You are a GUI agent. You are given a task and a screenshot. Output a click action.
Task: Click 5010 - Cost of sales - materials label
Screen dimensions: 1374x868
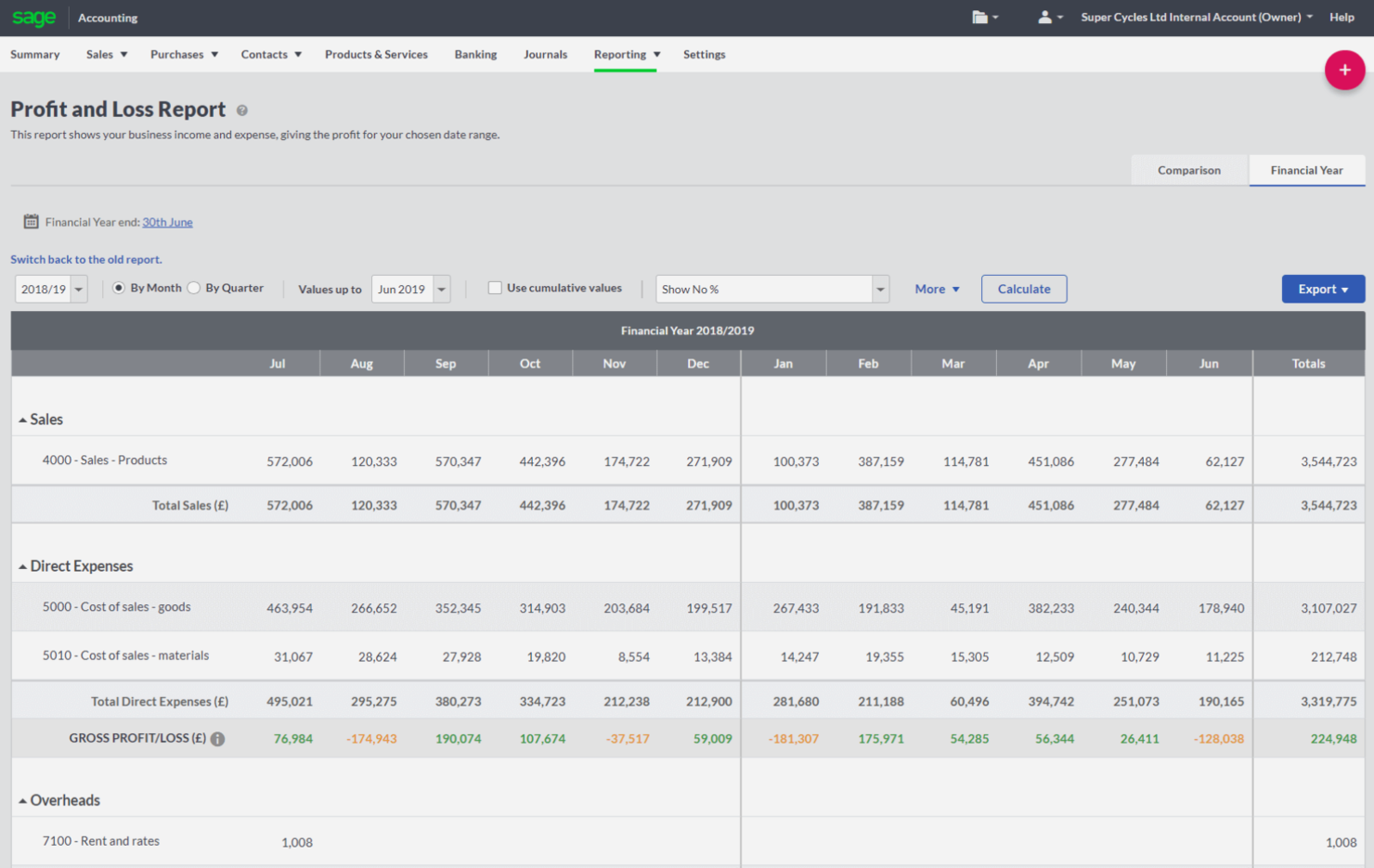coord(125,655)
